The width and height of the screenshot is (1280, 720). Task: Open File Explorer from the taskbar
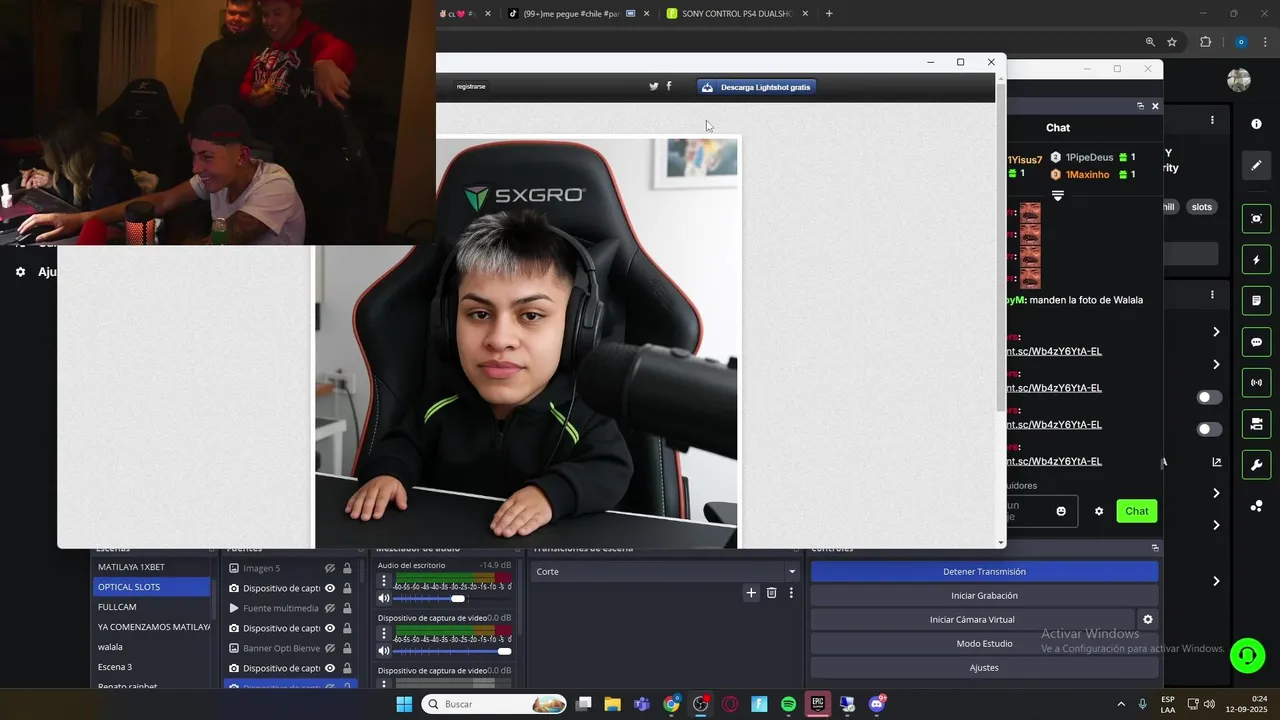click(612, 704)
